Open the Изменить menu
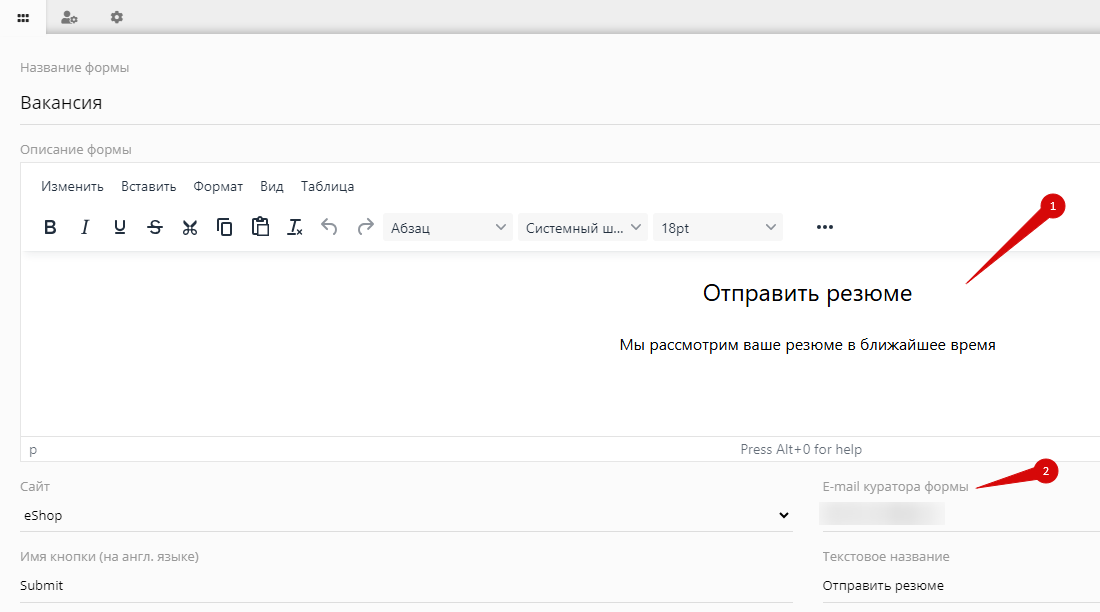Viewport: 1100px width, 612px height. tap(72, 186)
